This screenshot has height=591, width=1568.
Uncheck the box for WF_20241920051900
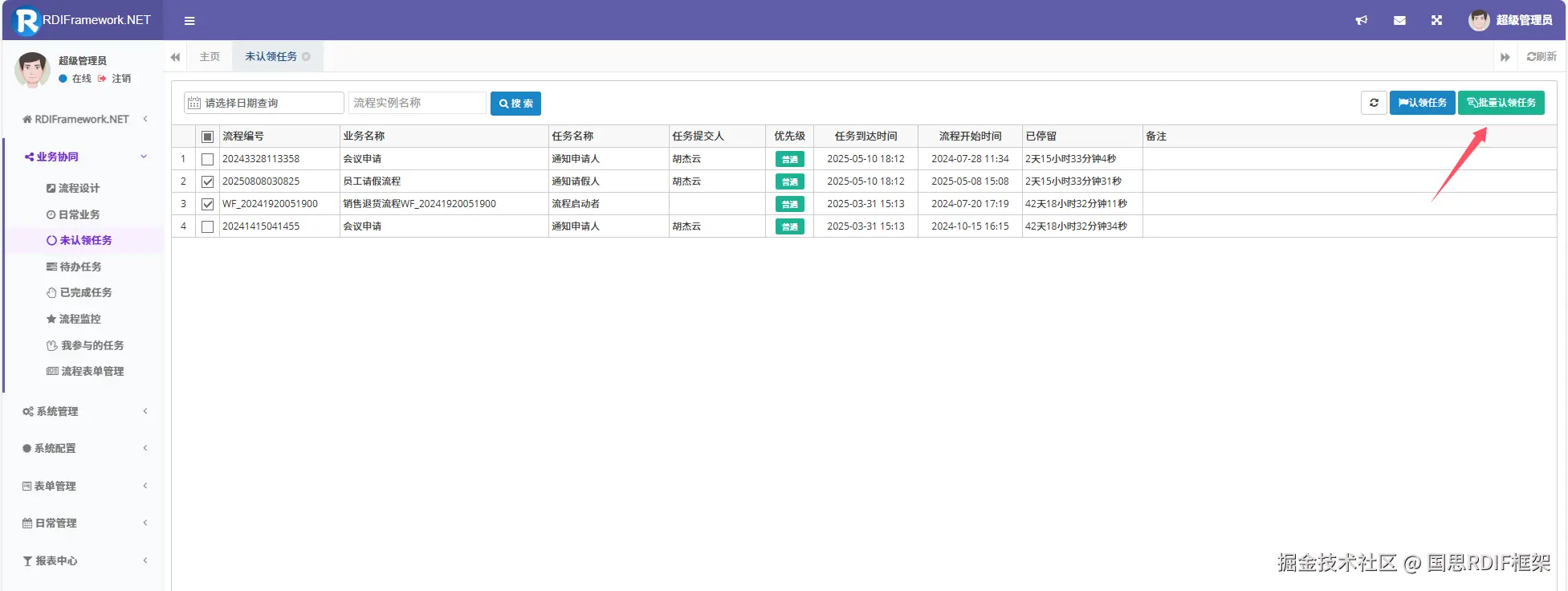[x=207, y=204]
